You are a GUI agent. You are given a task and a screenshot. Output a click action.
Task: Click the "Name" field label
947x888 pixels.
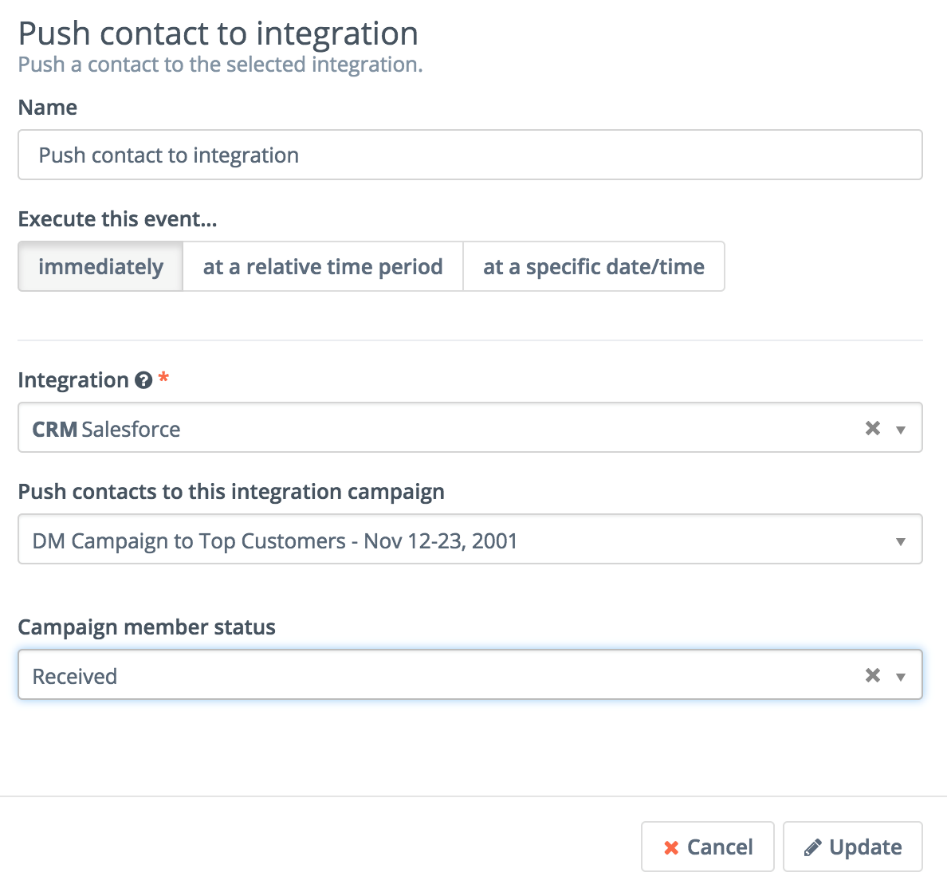pyautogui.click(x=47, y=107)
